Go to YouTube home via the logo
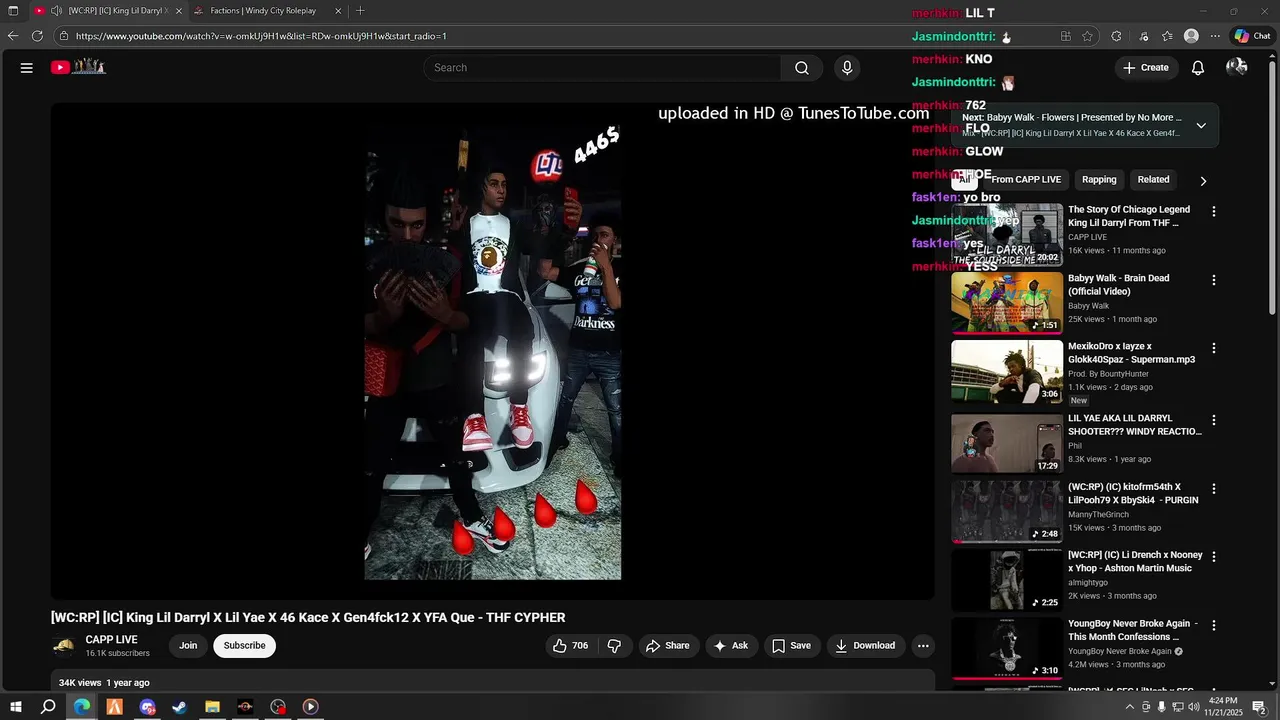The width and height of the screenshot is (1280, 720). pos(79,67)
